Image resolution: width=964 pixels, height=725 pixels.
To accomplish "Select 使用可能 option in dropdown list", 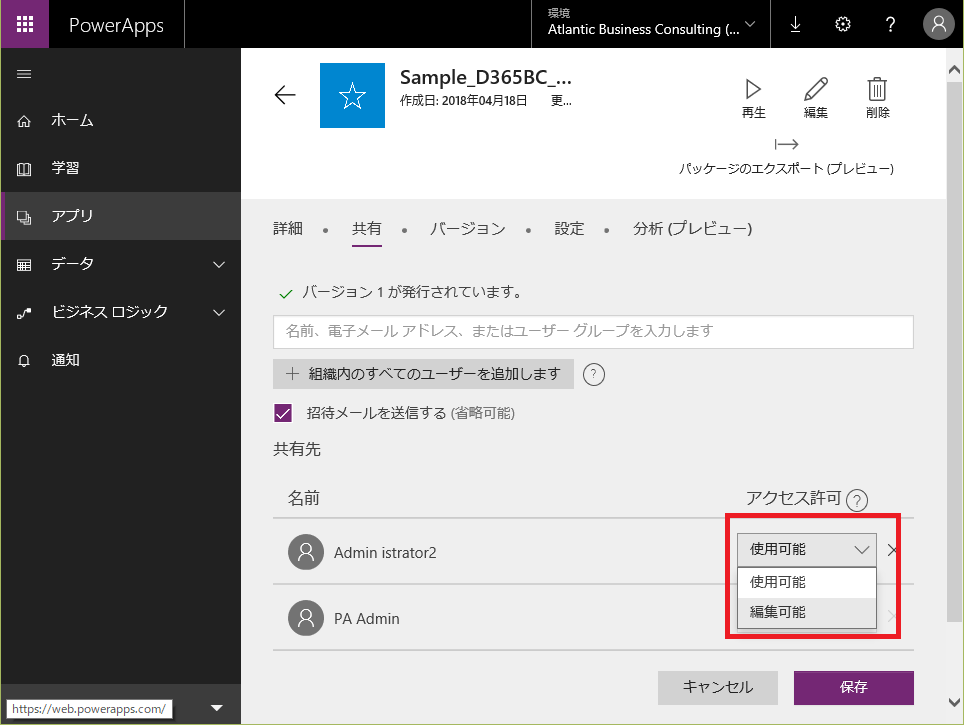I will 807,582.
